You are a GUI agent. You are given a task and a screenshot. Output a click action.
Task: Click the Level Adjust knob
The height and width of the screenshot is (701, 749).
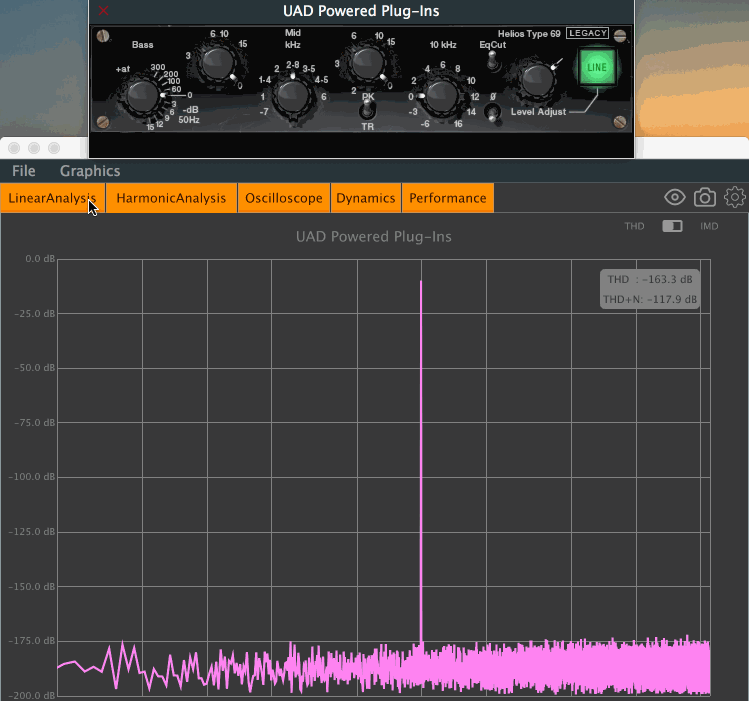tap(537, 79)
